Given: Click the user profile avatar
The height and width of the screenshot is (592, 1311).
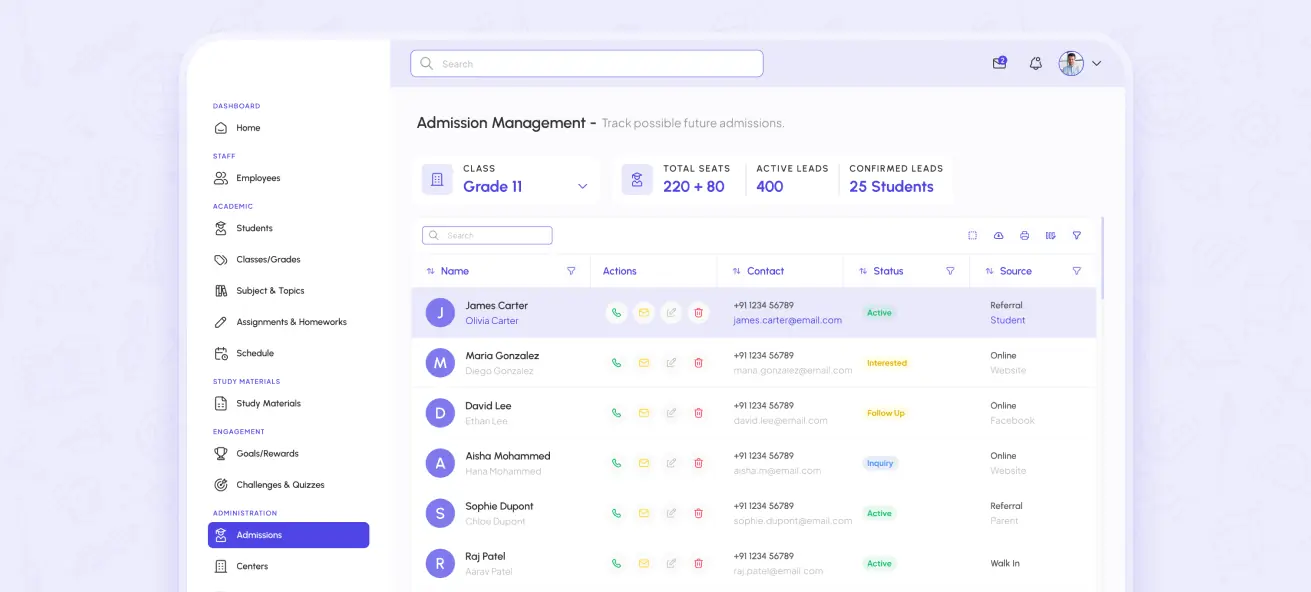Looking at the screenshot, I should 1071,63.
